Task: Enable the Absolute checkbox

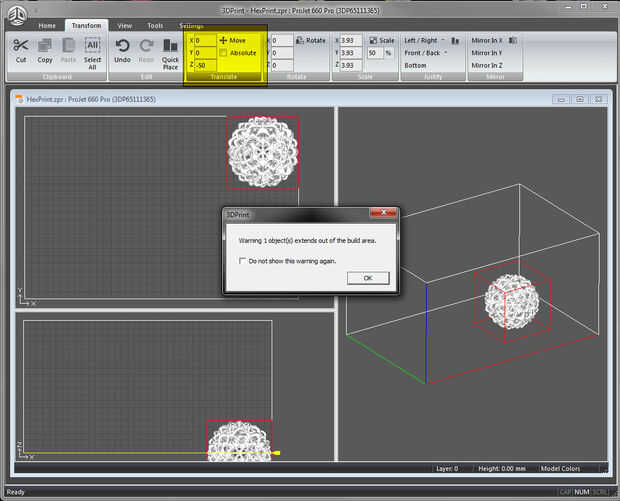Action: pyautogui.click(x=223, y=53)
